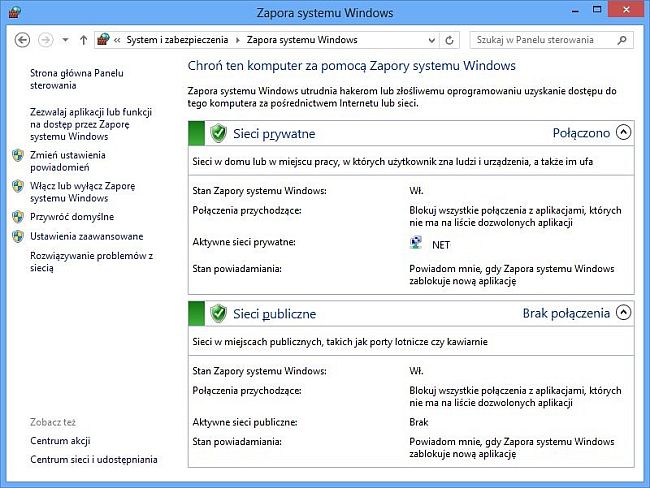Open the address bar history dropdown

tap(432, 40)
